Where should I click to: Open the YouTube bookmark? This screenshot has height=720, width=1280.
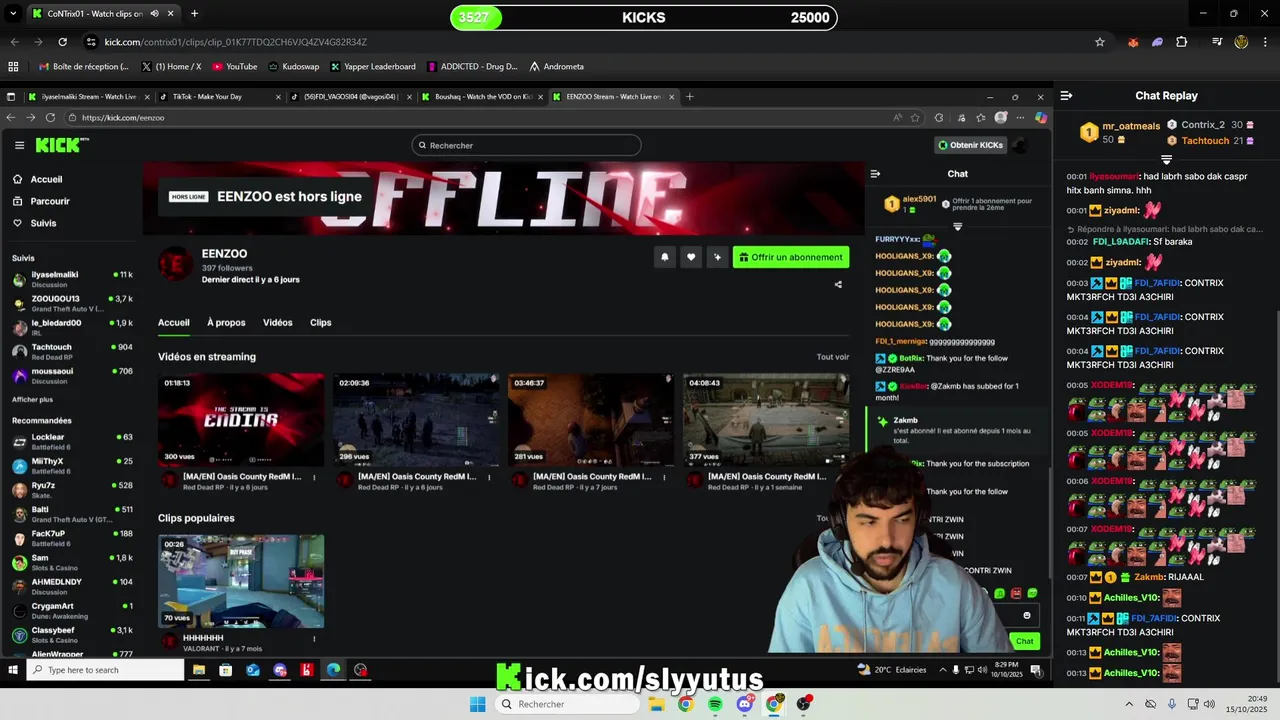click(x=234, y=67)
